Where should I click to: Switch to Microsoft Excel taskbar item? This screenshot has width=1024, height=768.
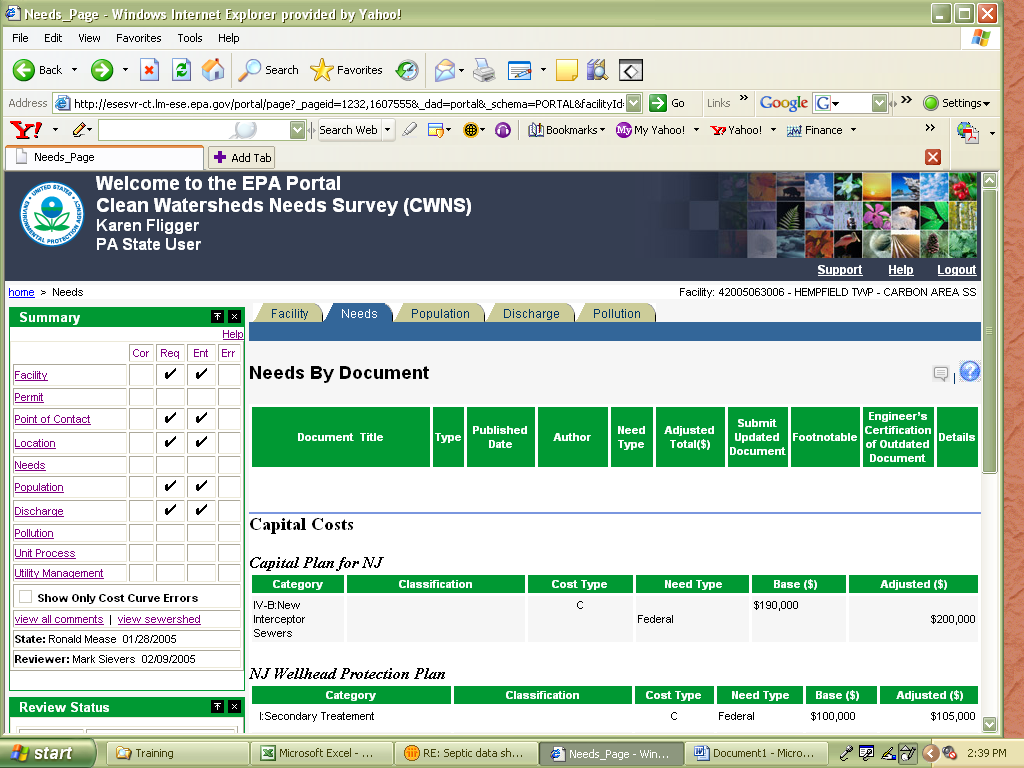[x=322, y=753]
